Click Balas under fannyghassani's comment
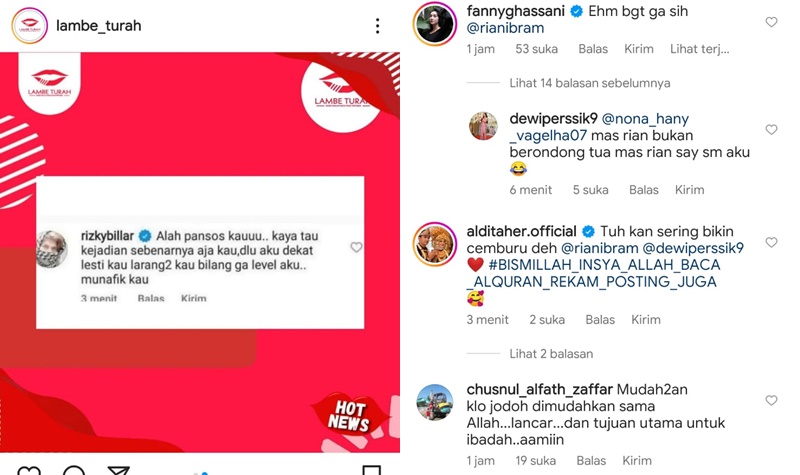The image size is (800, 475). pos(593,49)
